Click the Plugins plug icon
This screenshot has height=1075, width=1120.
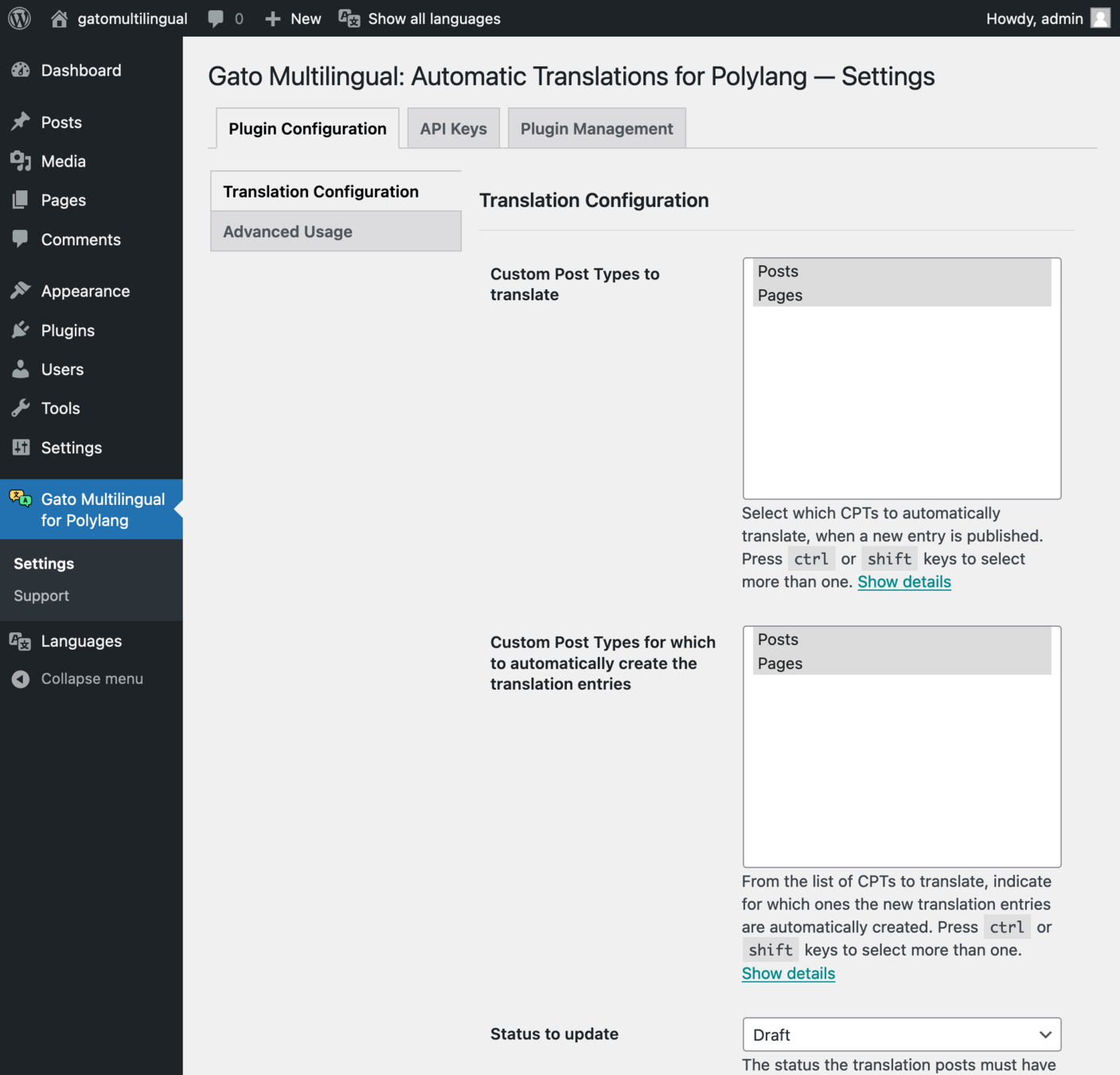coord(21,330)
